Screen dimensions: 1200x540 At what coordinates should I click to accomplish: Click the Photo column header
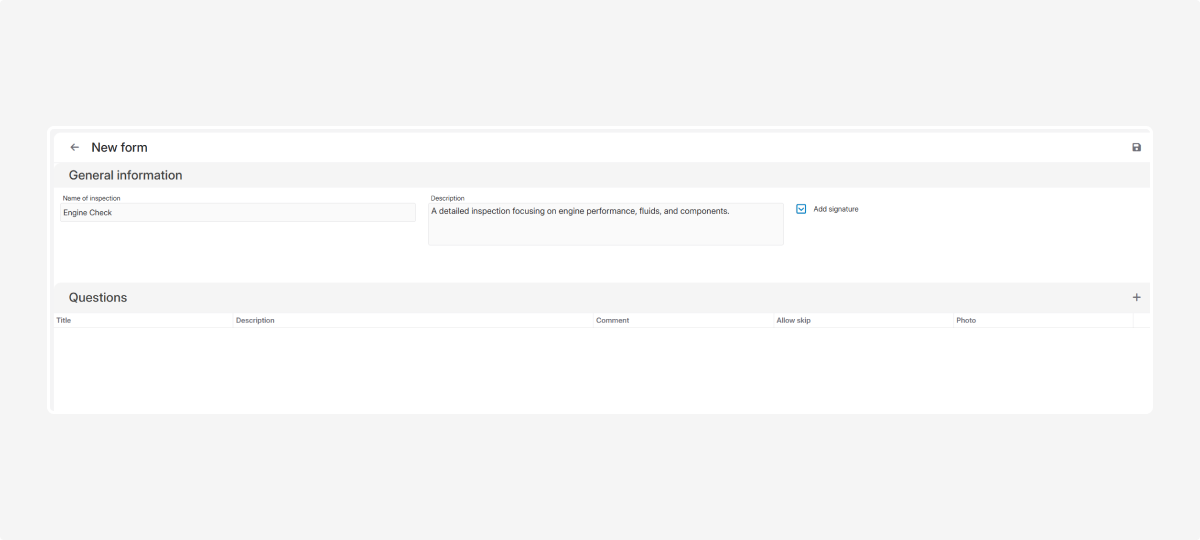click(966, 320)
